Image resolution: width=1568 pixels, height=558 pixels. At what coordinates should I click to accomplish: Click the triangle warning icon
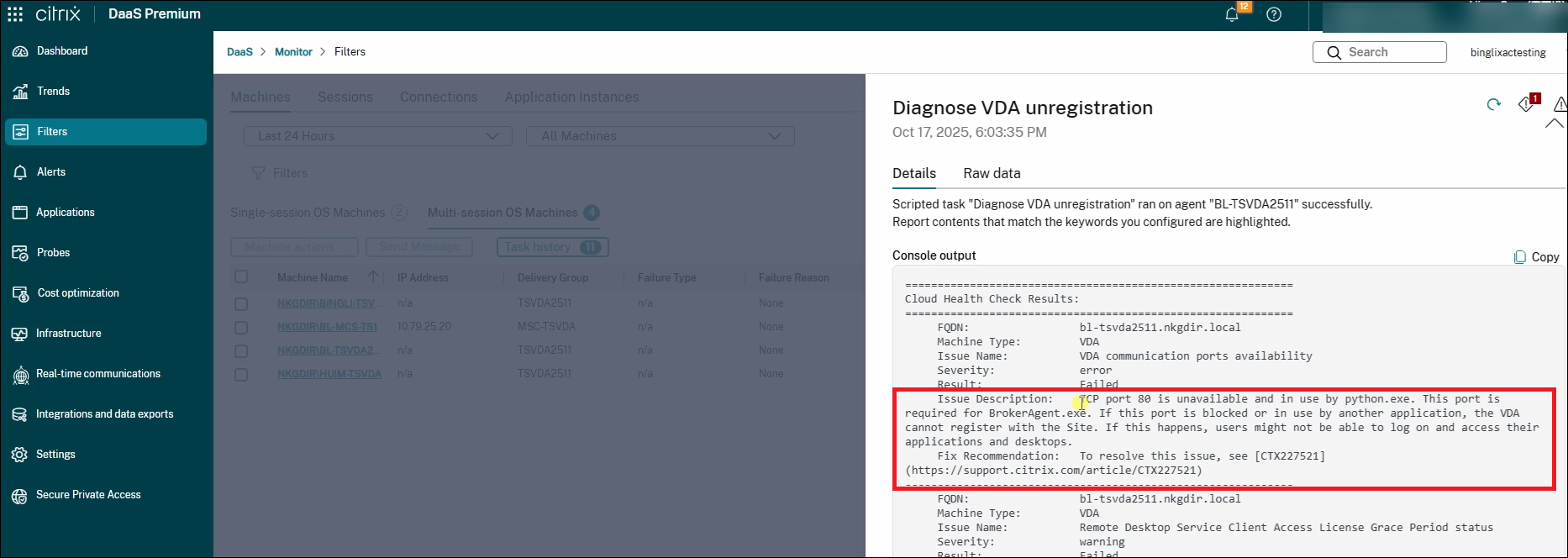tap(1560, 104)
